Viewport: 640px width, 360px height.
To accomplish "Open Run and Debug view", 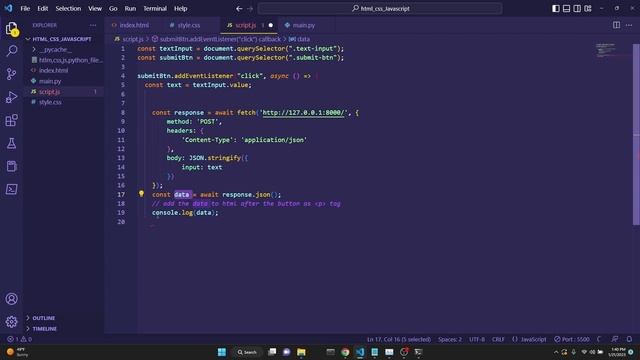I will [x=11, y=97].
